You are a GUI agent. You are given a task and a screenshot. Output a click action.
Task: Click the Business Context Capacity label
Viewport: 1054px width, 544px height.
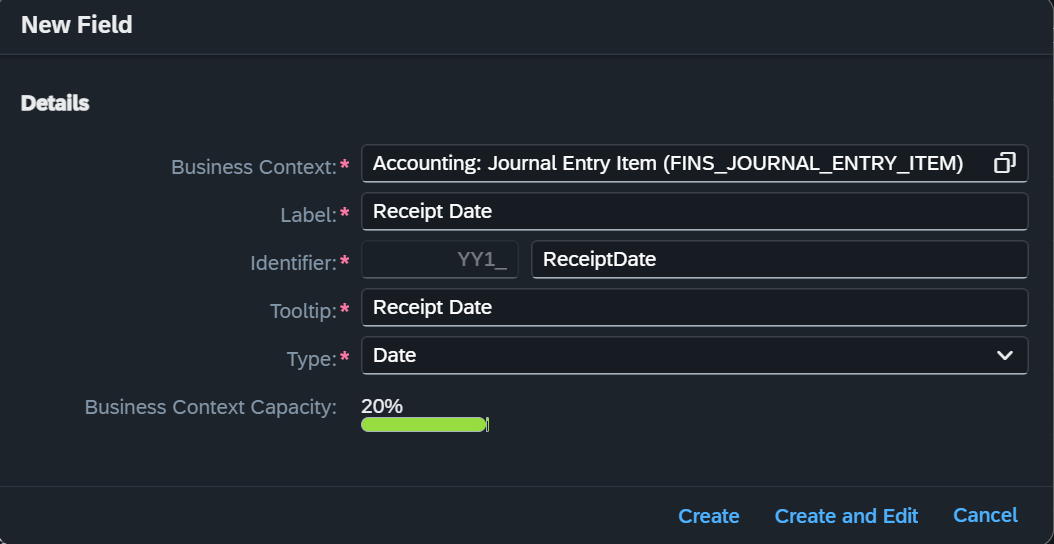(210, 407)
